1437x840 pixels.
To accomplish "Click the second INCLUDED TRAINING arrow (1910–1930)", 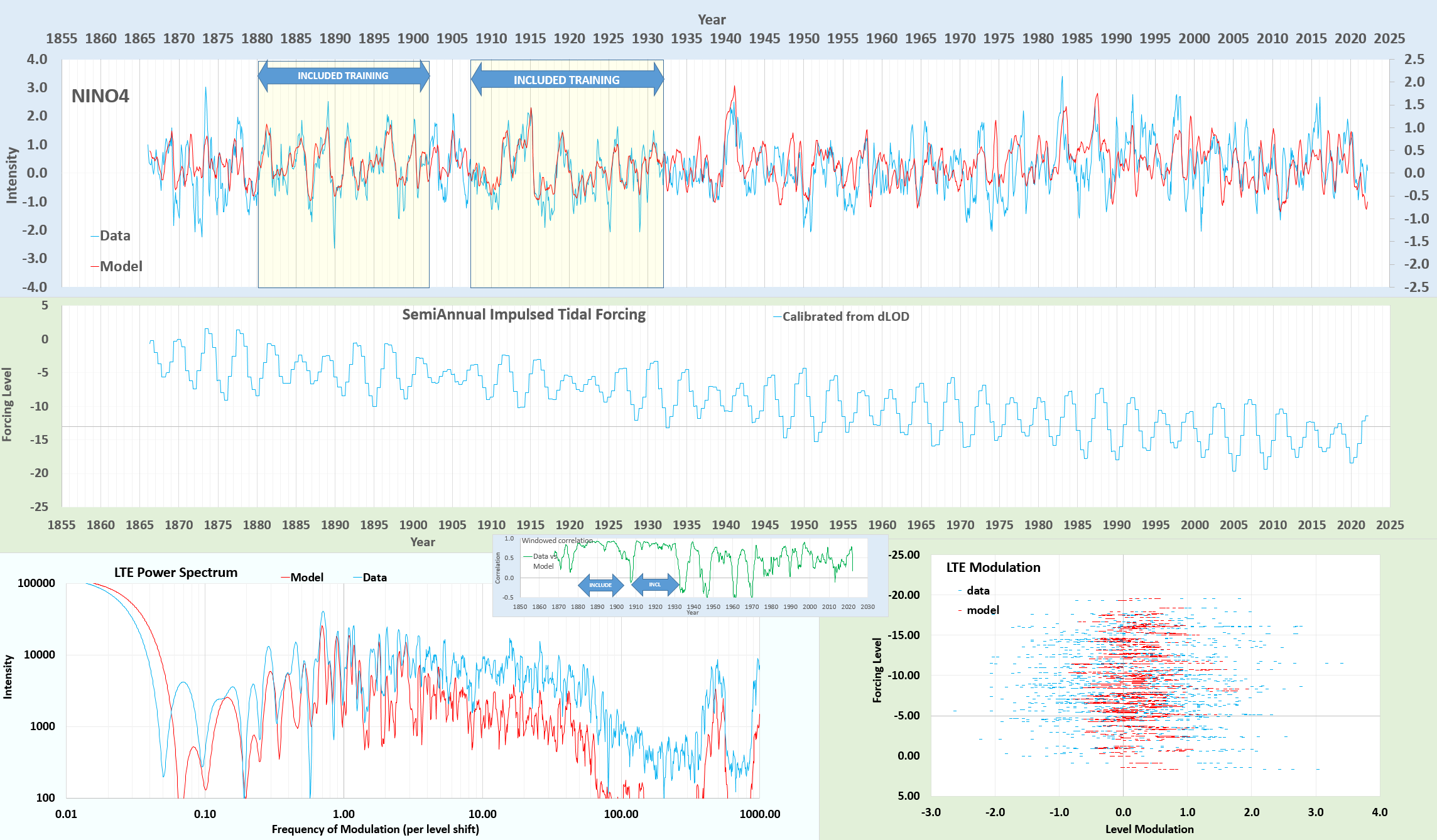I will [x=567, y=80].
